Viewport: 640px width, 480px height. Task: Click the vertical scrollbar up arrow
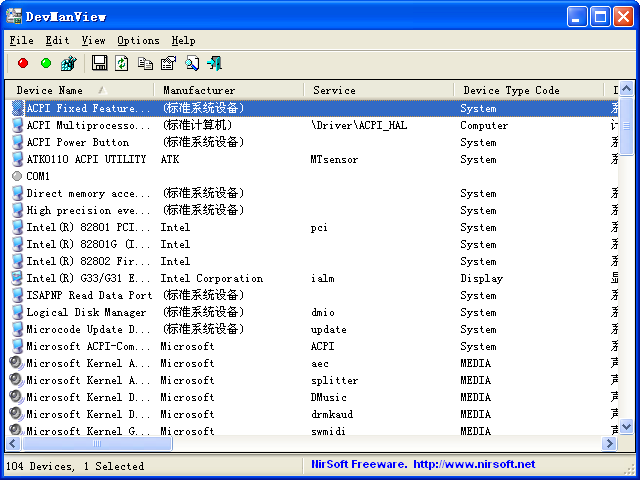tap(626, 88)
